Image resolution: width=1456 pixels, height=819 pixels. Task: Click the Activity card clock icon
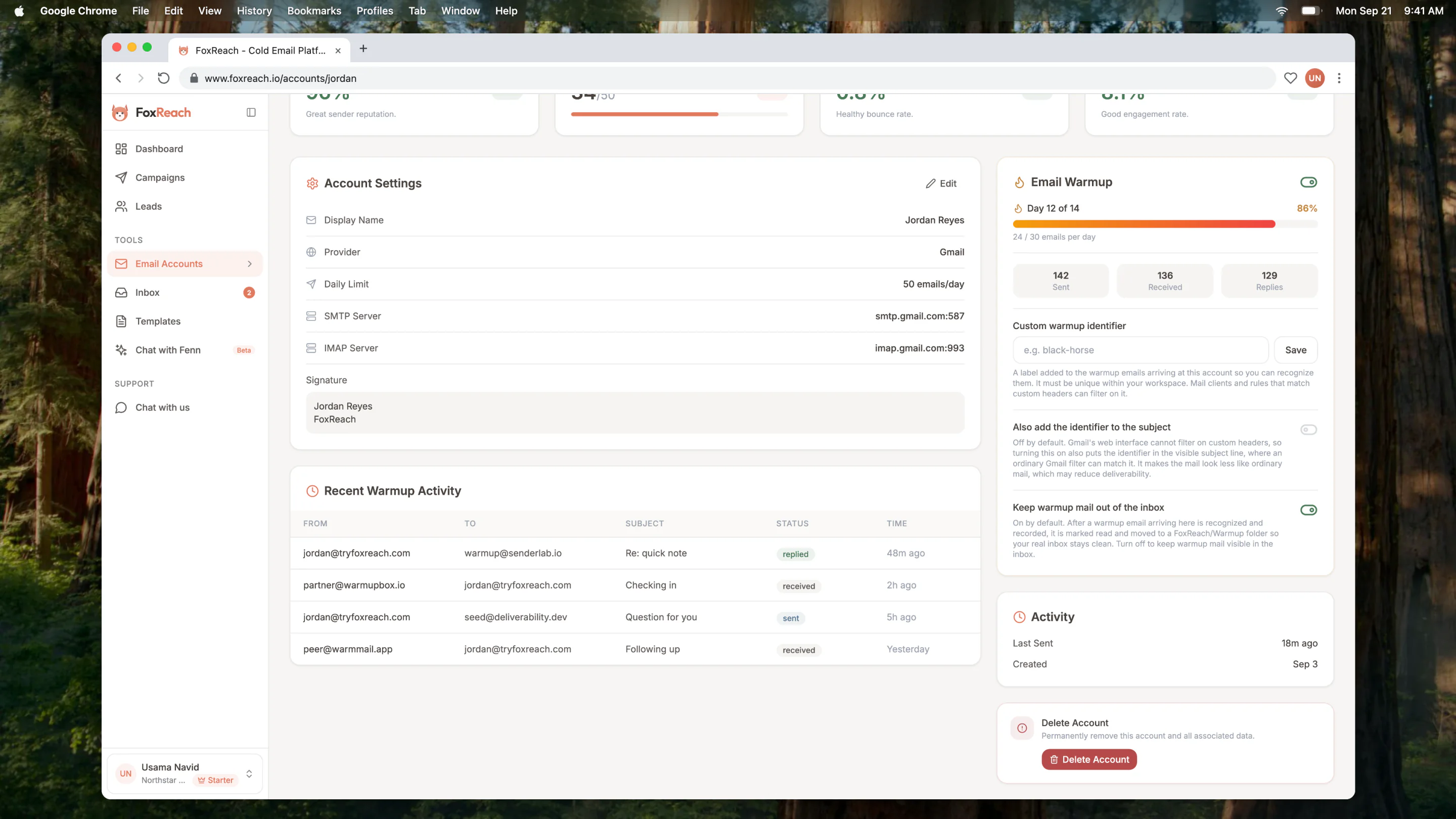(1019, 617)
